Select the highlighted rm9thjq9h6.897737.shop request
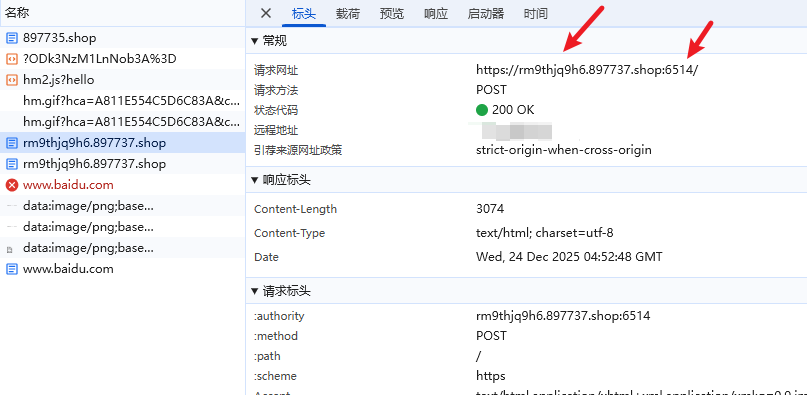This screenshot has width=807, height=395. (x=122, y=143)
